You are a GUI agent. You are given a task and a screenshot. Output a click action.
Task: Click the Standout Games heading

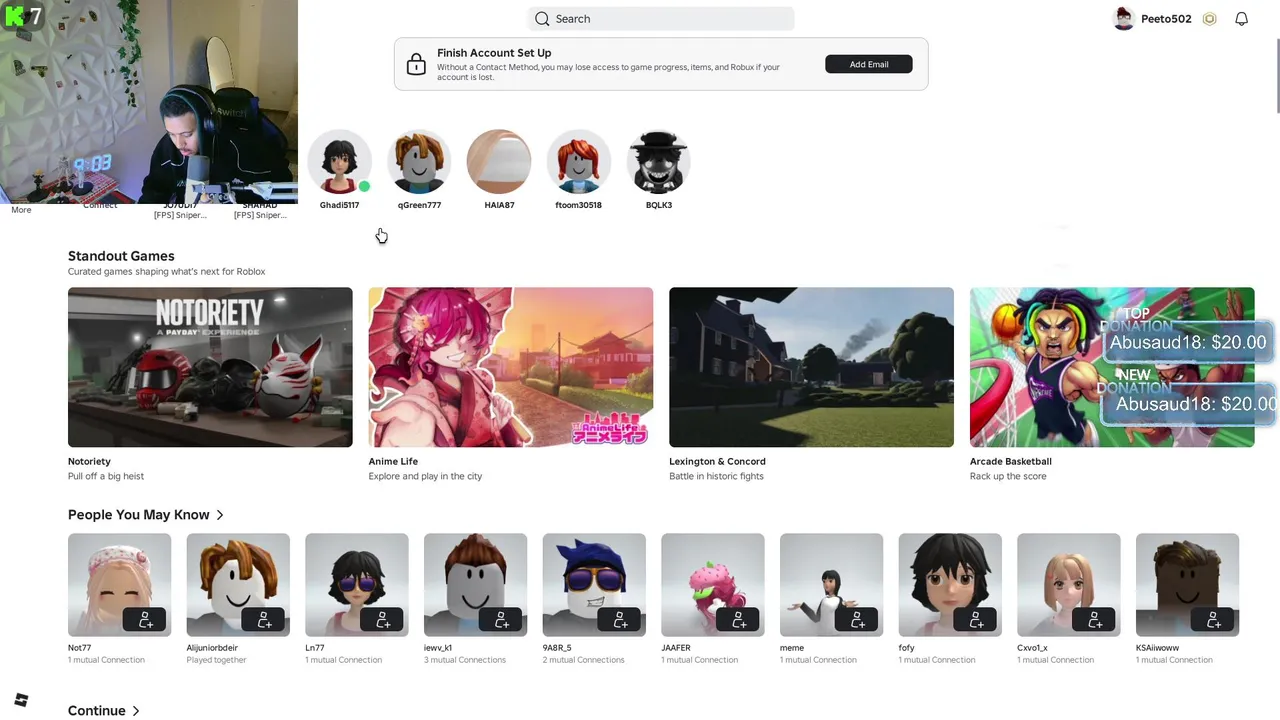coord(121,256)
